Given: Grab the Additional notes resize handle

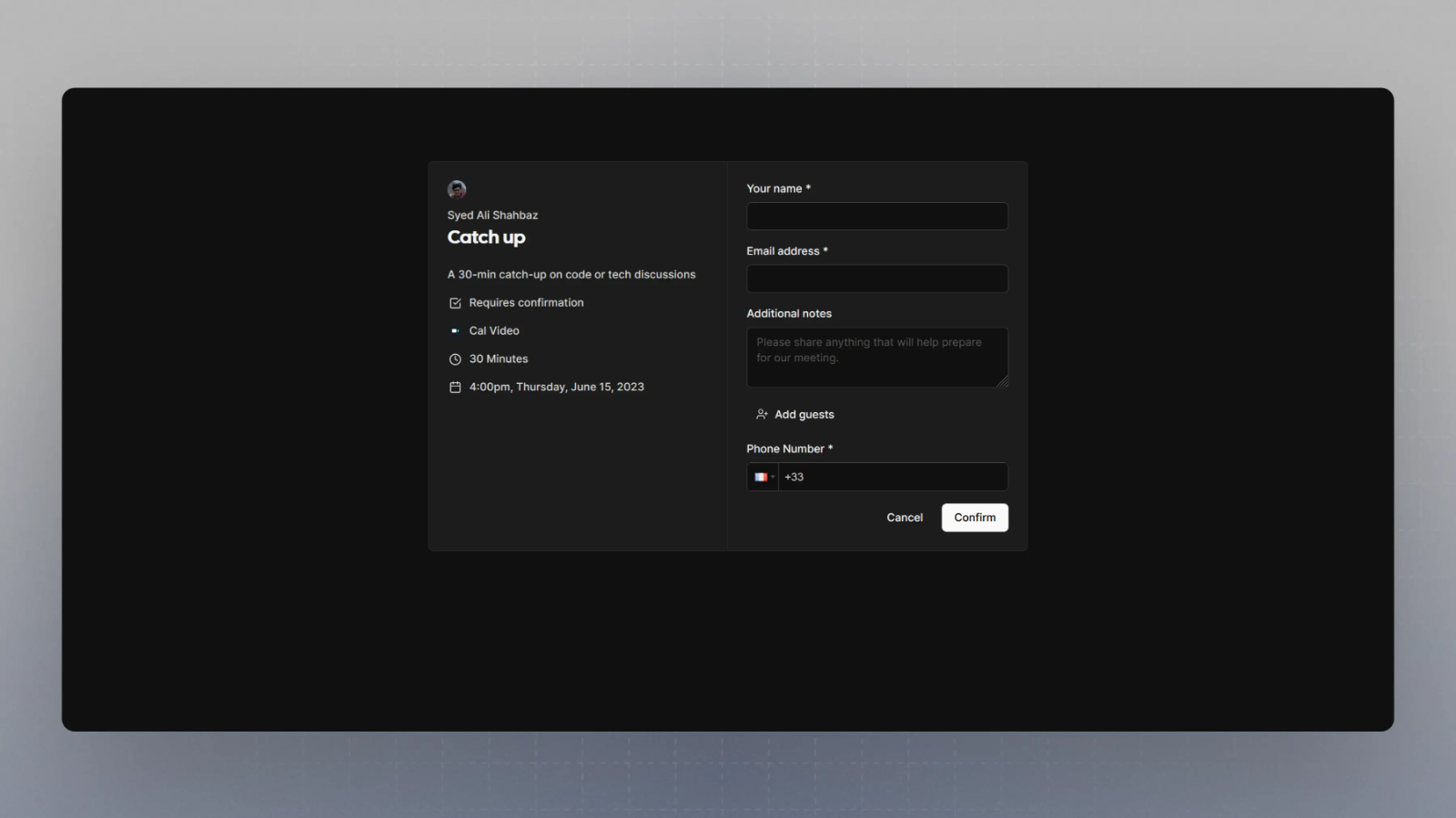Looking at the screenshot, I should click(x=1002, y=382).
